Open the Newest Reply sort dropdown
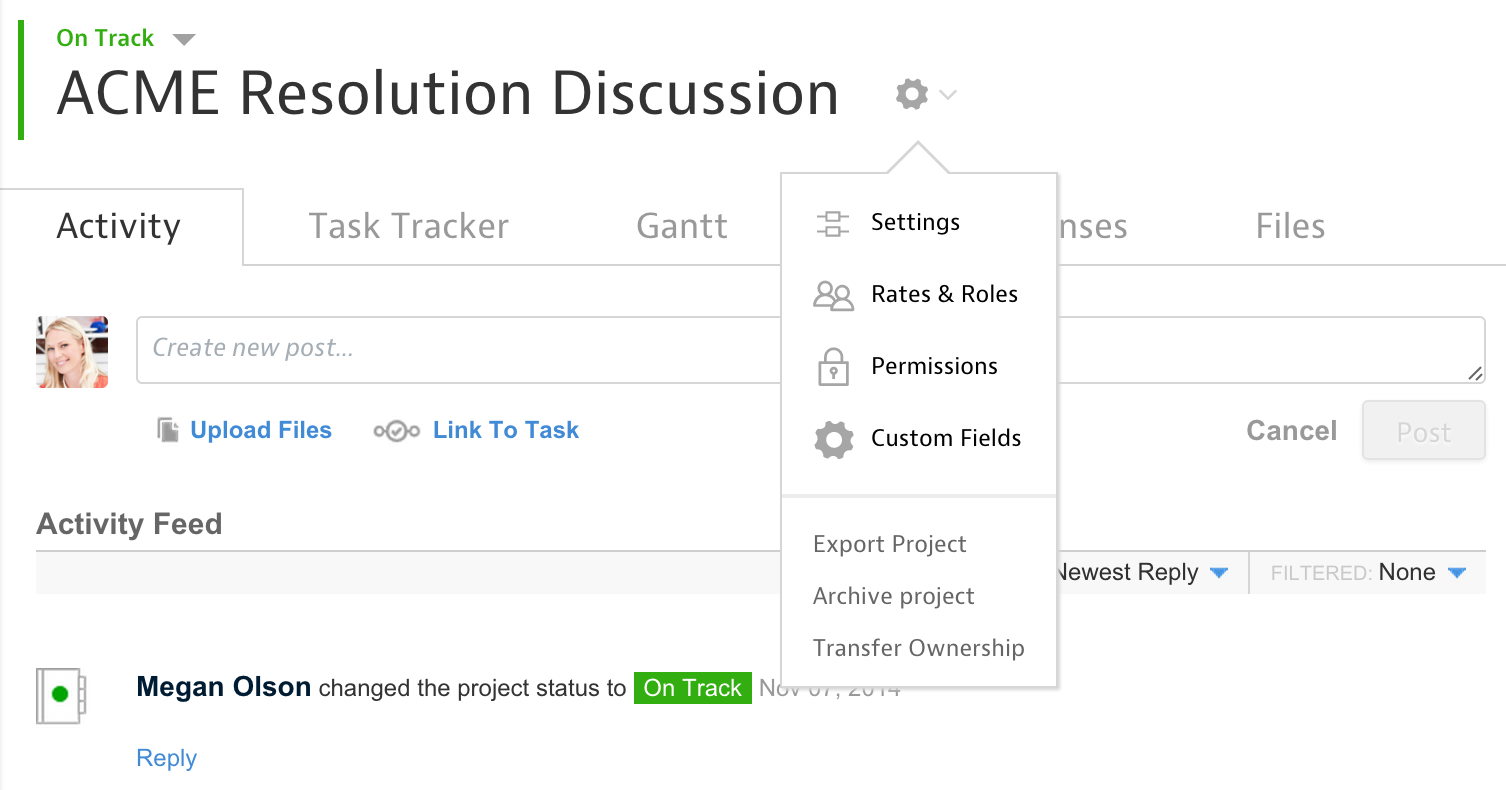1506x790 pixels. tap(1217, 573)
